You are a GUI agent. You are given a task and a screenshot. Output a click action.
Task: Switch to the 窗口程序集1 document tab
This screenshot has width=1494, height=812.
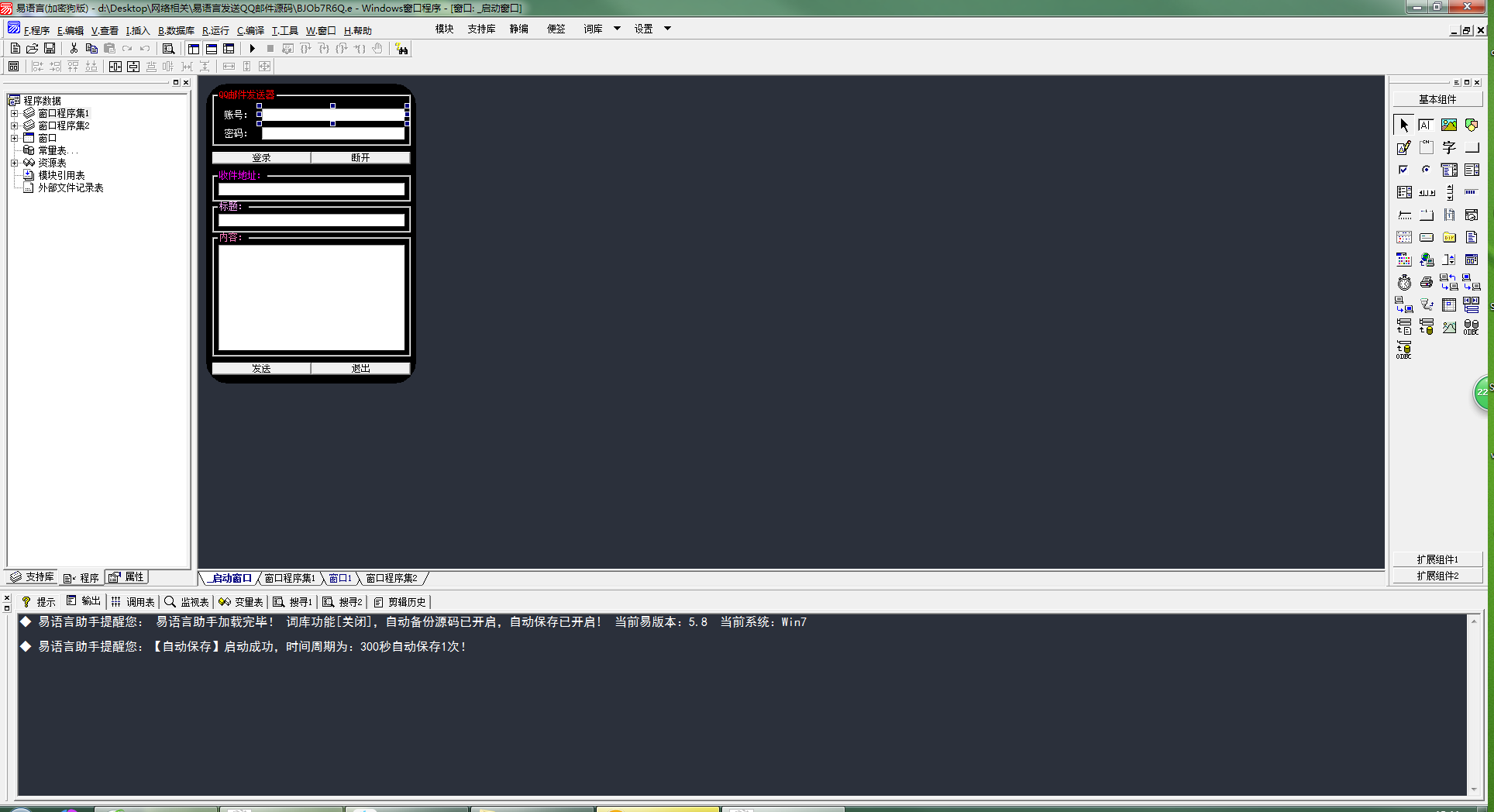(289, 578)
